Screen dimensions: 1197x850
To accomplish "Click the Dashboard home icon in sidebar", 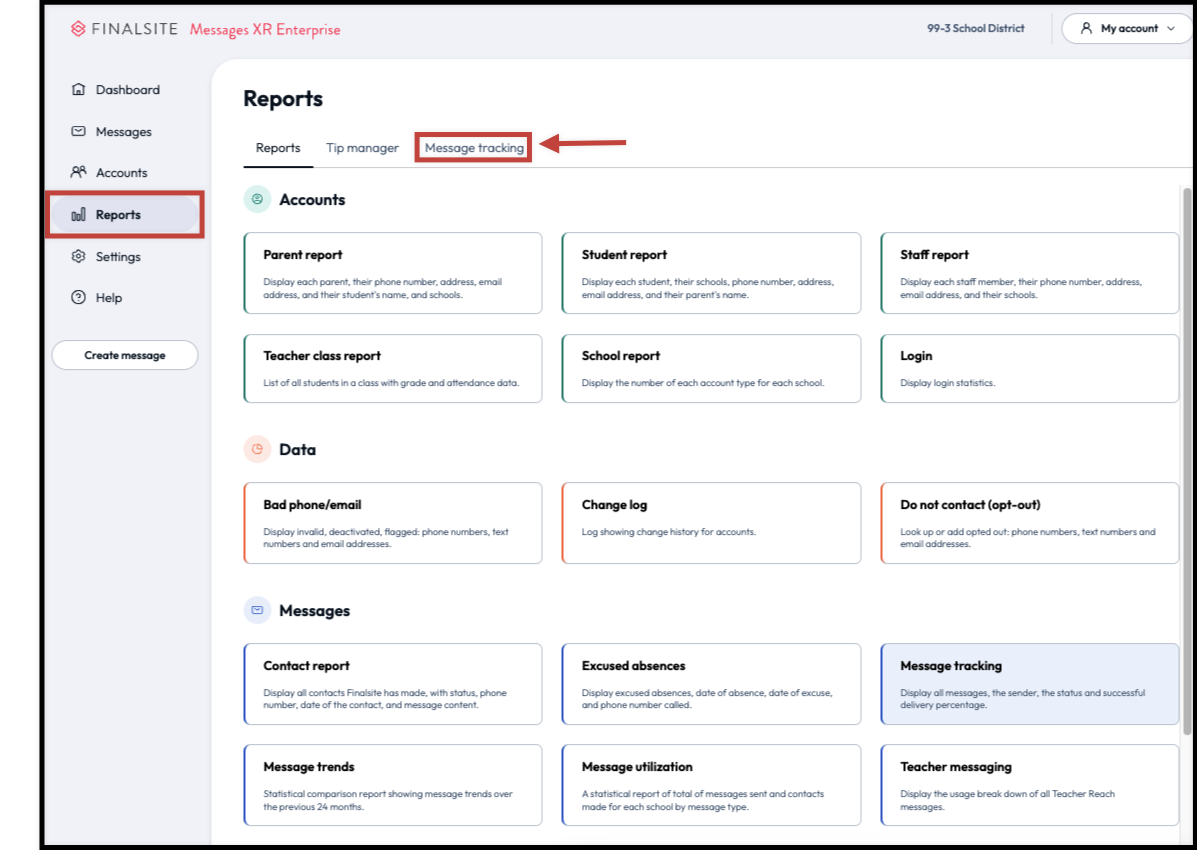I will 78,90.
